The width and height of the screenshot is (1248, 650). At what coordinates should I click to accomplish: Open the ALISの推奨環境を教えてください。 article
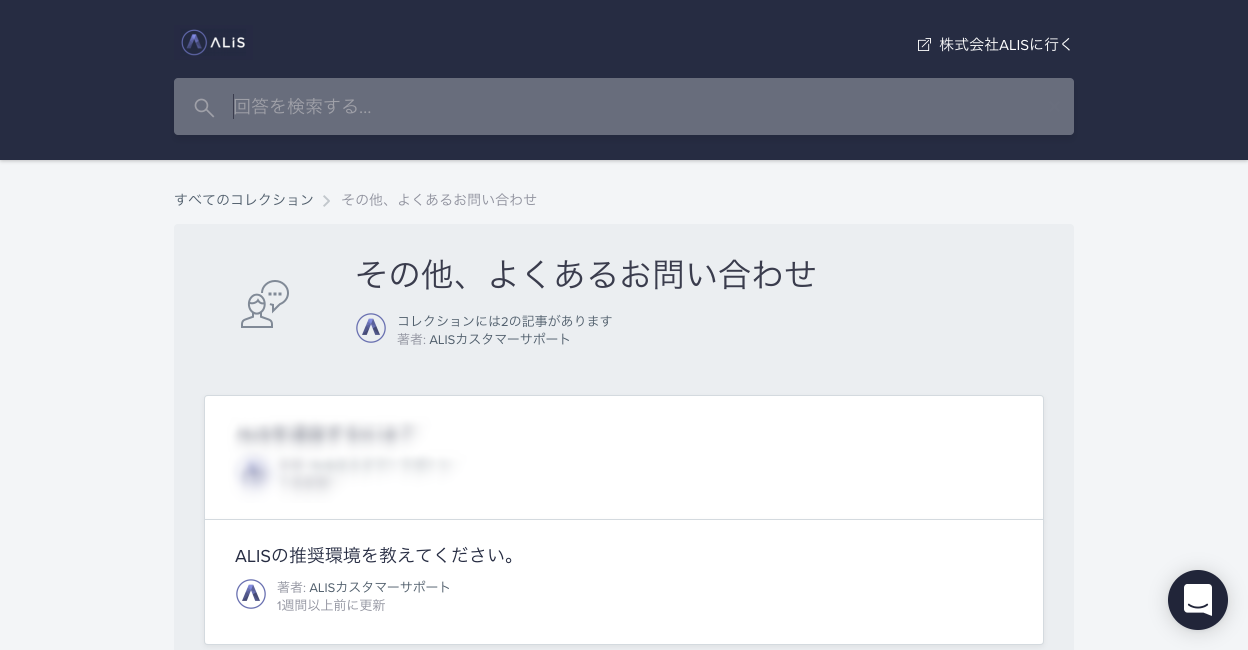(378, 555)
